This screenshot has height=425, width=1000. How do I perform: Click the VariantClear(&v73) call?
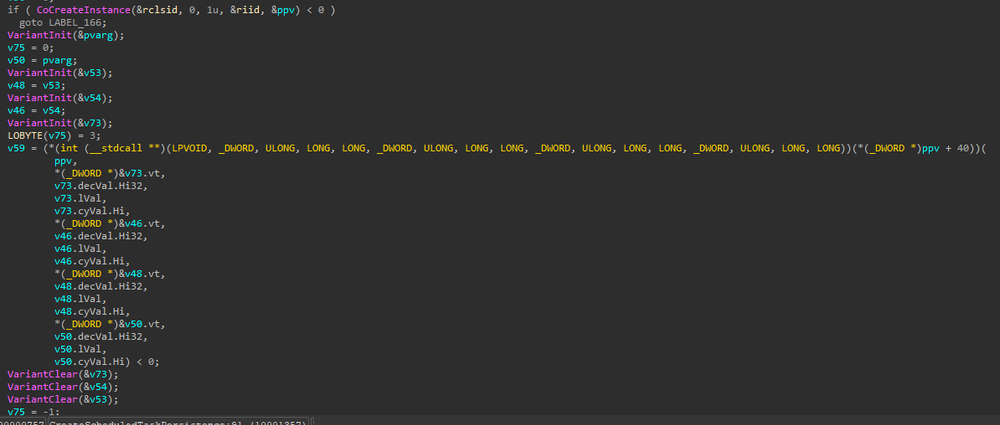62,374
